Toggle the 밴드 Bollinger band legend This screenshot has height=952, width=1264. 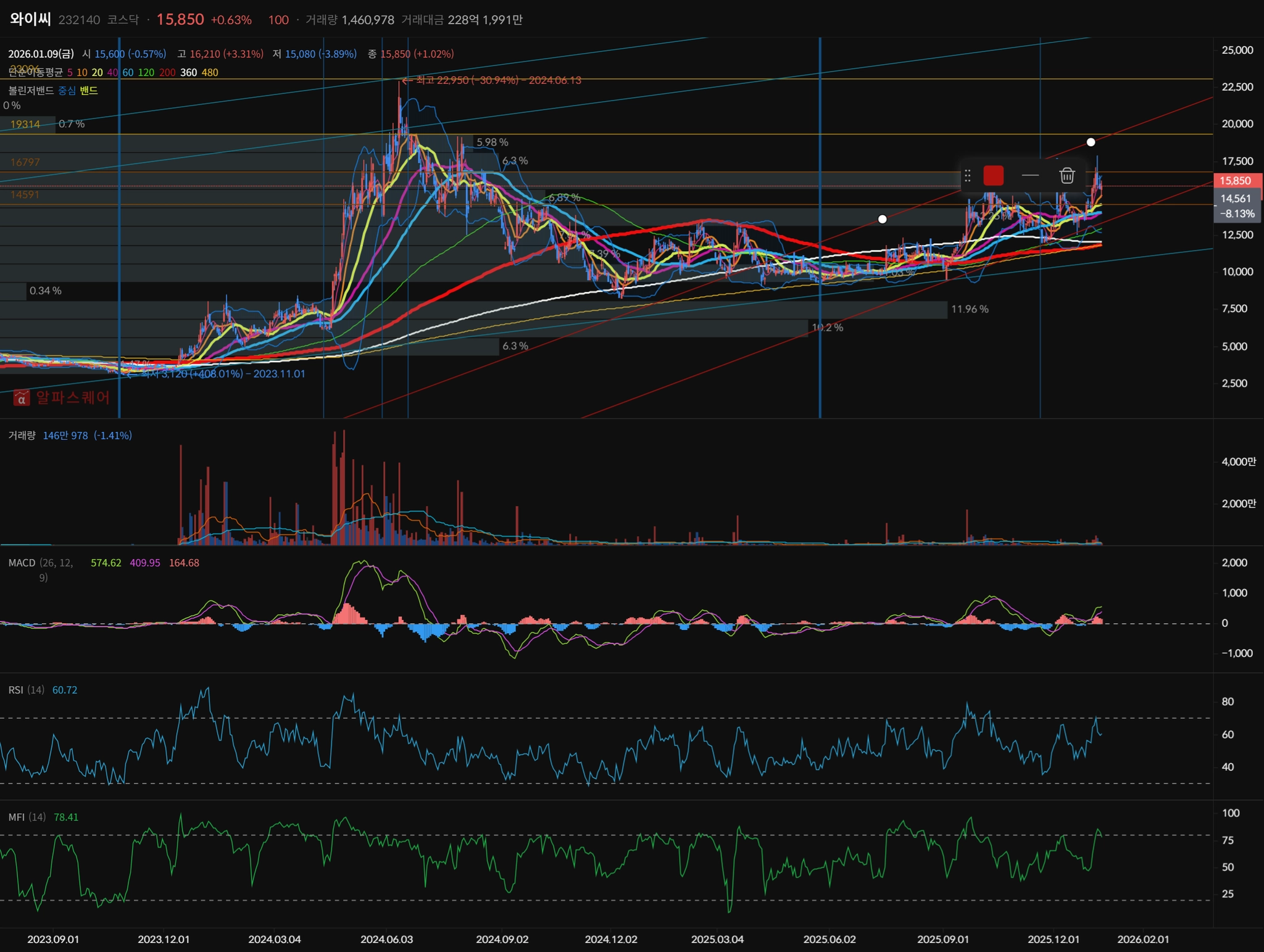[x=89, y=91]
